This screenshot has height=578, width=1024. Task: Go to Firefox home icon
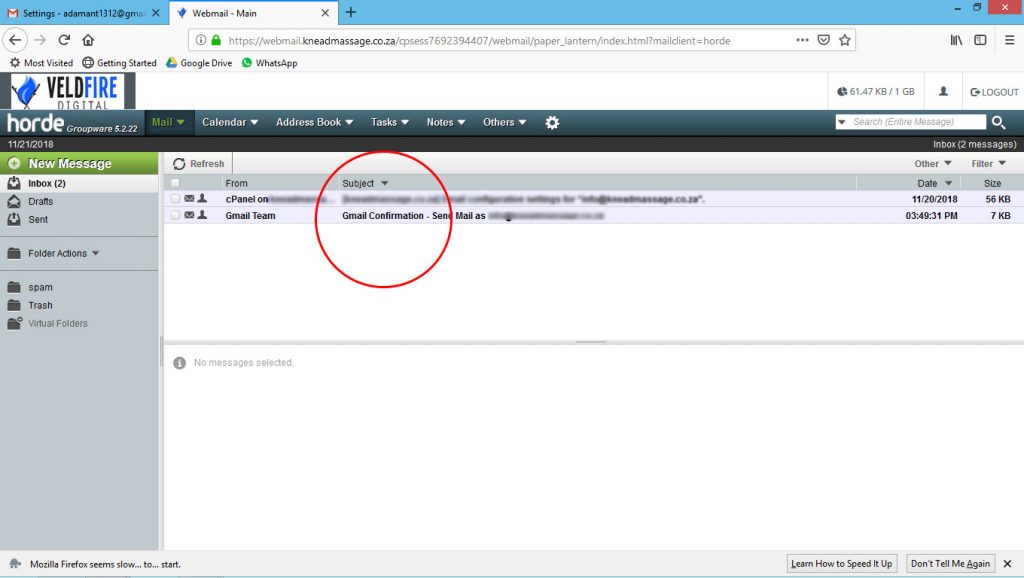(88, 40)
